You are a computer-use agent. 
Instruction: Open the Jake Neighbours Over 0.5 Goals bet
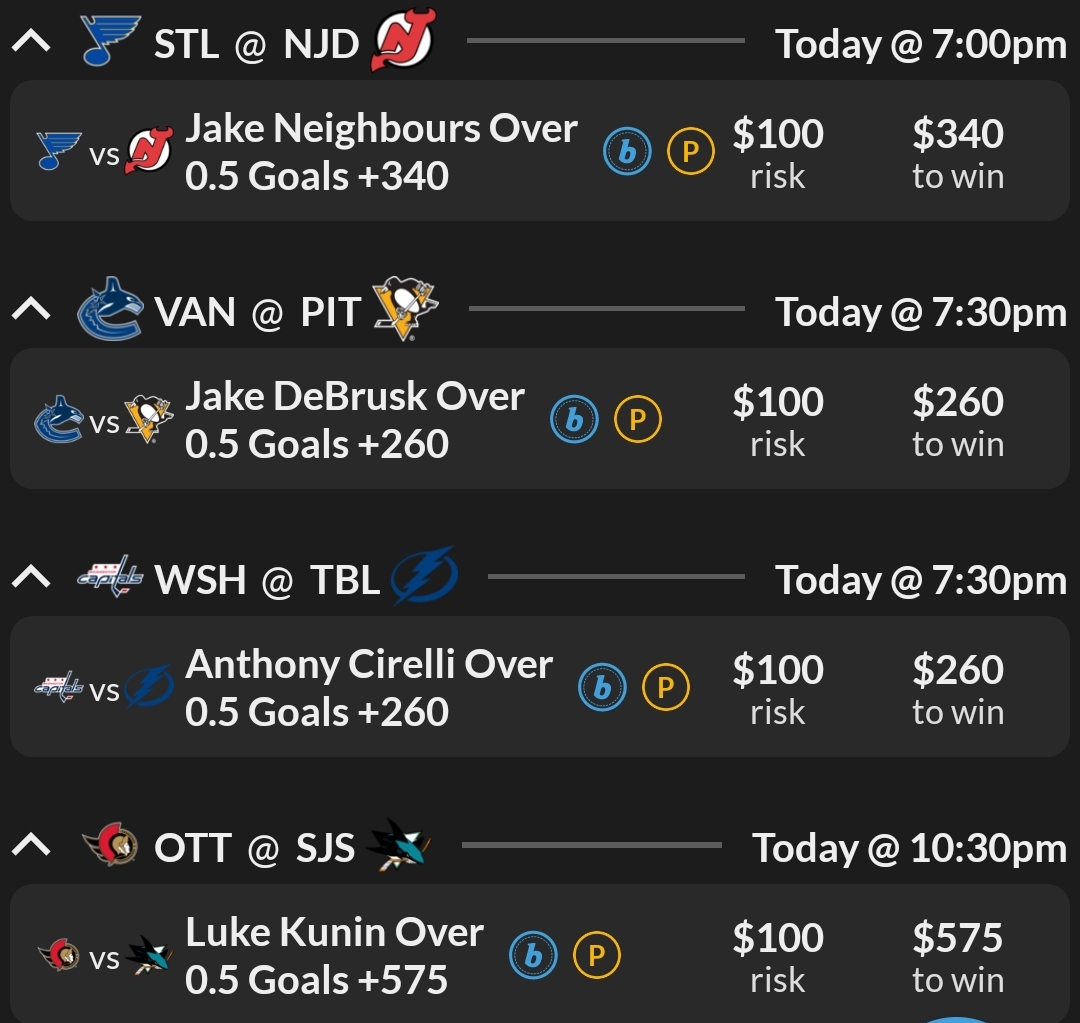pos(381,152)
